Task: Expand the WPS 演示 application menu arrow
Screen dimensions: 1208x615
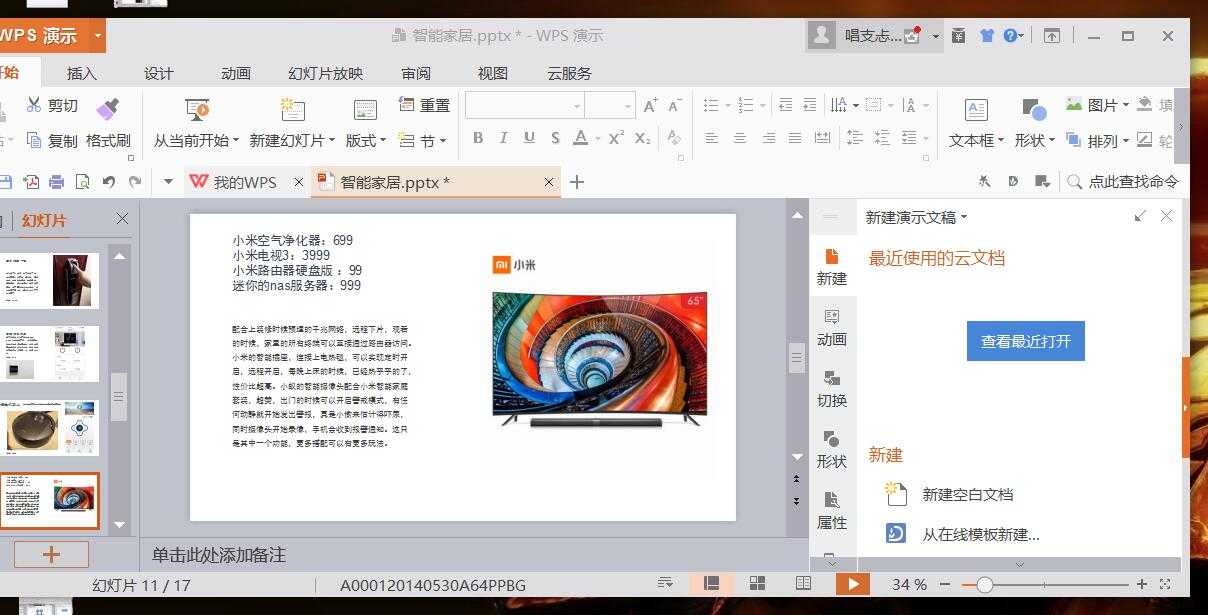Action: pos(97,36)
